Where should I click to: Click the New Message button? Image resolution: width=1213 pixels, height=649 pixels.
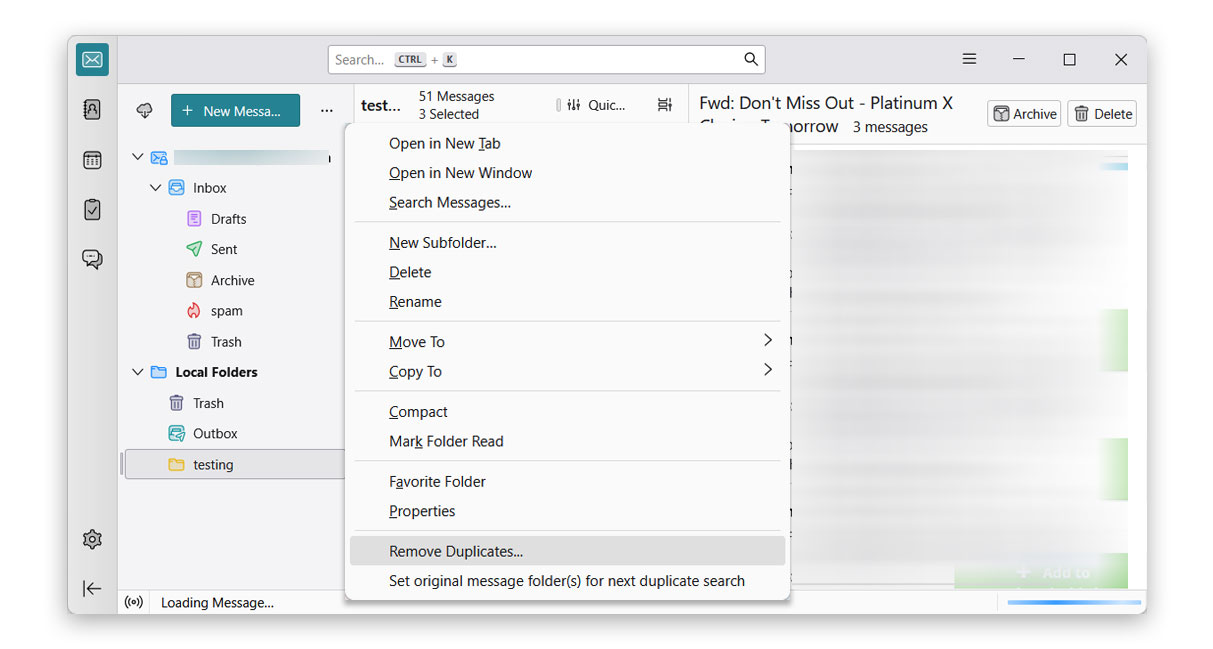pos(235,110)
